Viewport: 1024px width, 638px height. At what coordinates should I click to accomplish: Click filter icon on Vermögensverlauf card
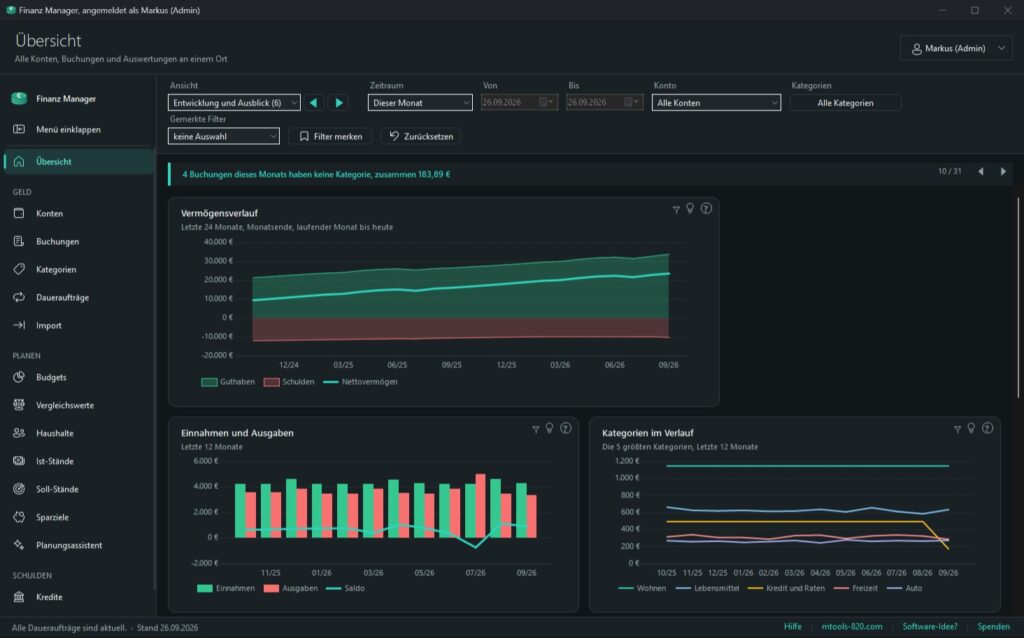click(x=676, y=209)
